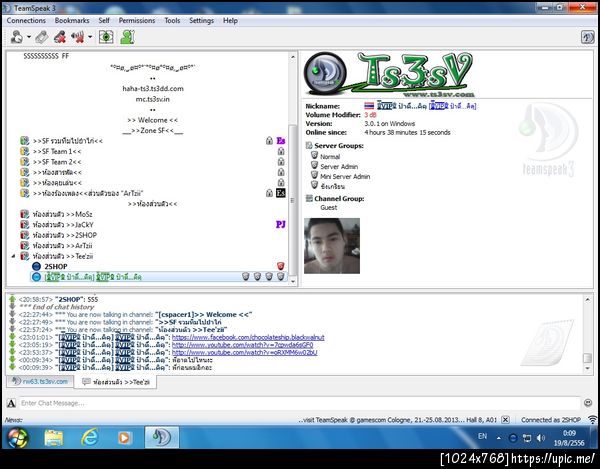Viewport: 600px width, 469px height.
Task: Click channel icon next to >>JaCkY row
Action: pyautogui.click(x=25, y=225)
